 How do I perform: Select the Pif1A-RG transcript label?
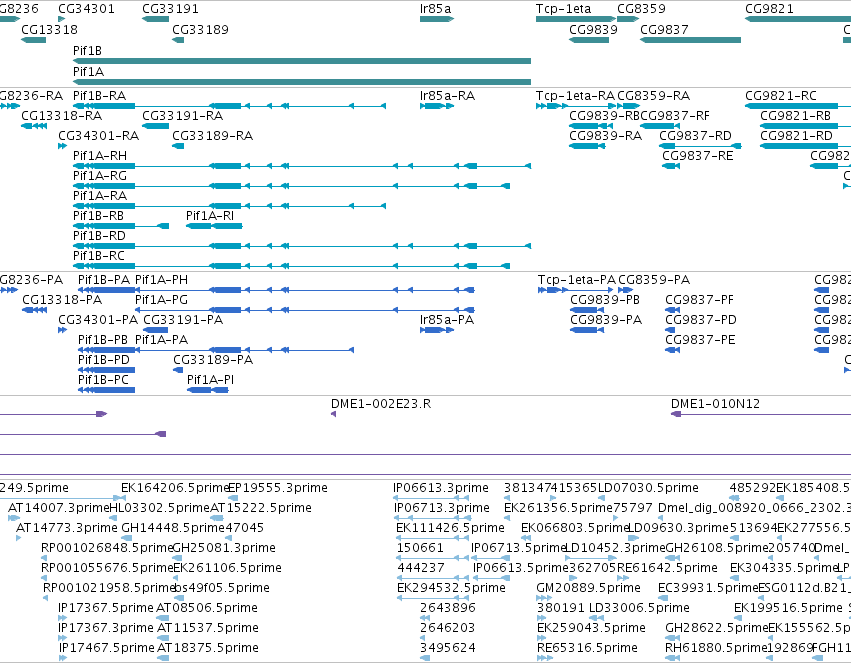100,176
